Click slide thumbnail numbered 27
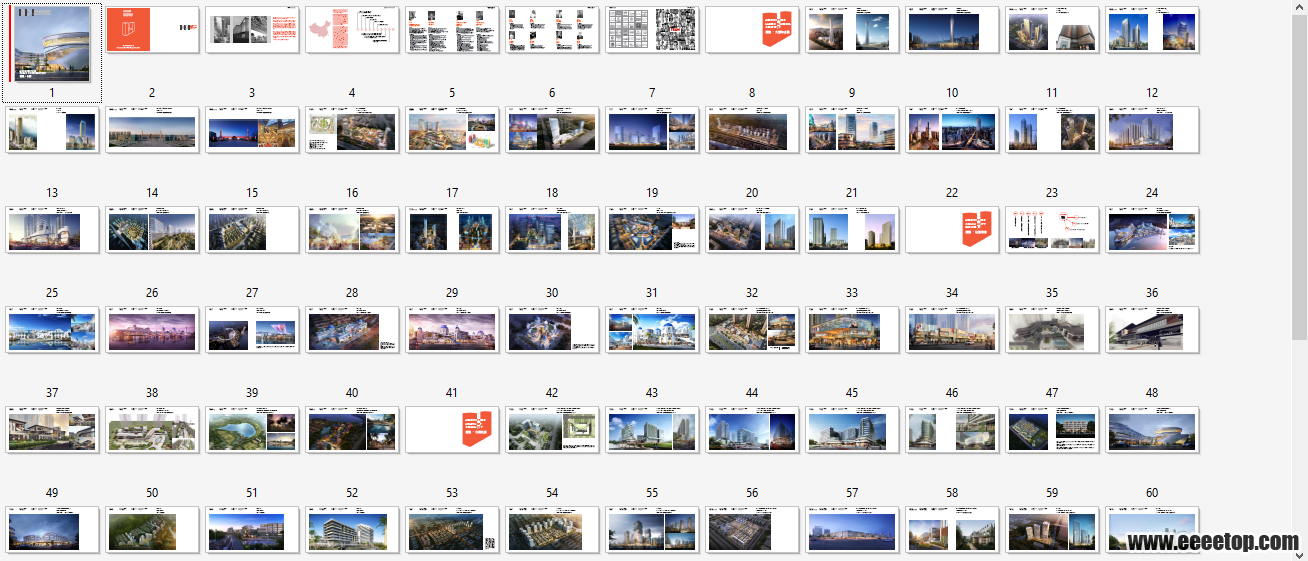Screen dimensions: 1308x561 pos(252,230)
